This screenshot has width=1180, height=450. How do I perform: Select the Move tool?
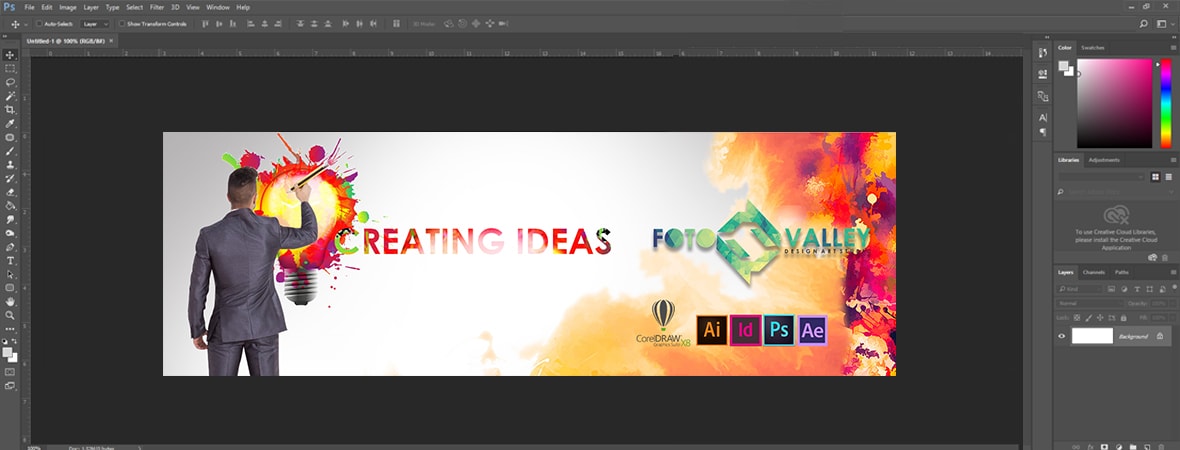tap(11, 55)
